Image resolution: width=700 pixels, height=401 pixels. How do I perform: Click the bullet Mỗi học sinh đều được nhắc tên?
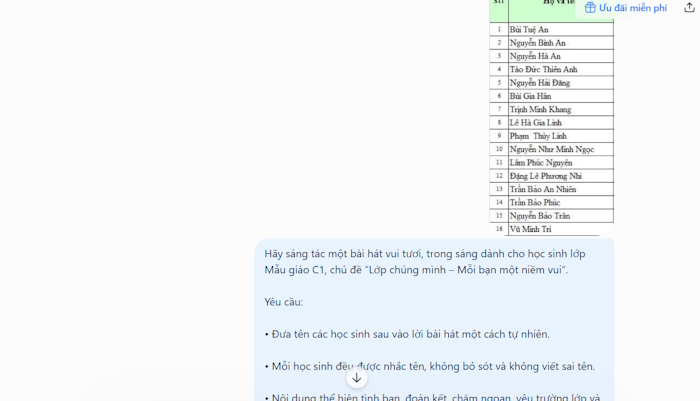tap(430, 367)
